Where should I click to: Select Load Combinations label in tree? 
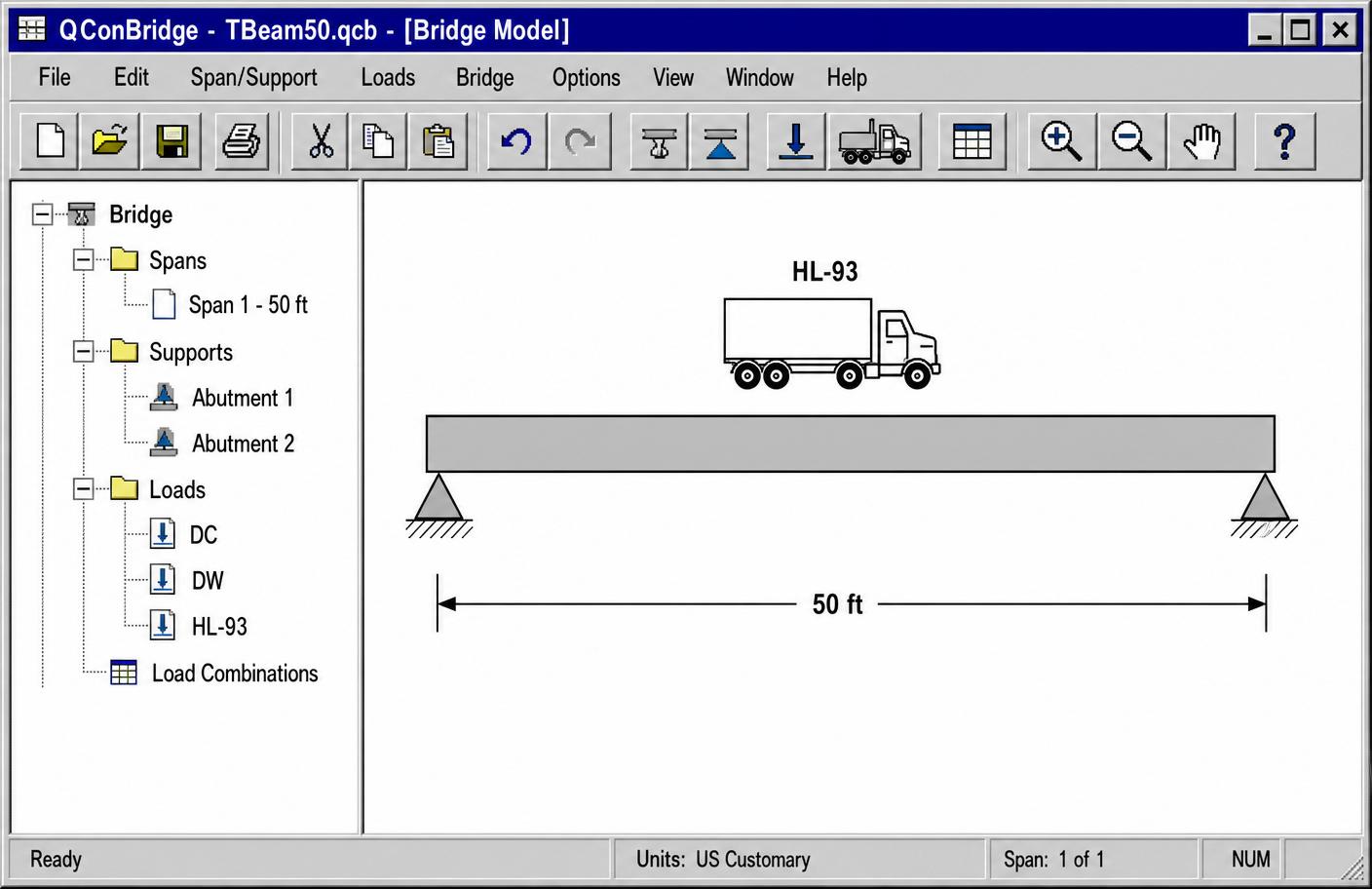click(235, 674)
